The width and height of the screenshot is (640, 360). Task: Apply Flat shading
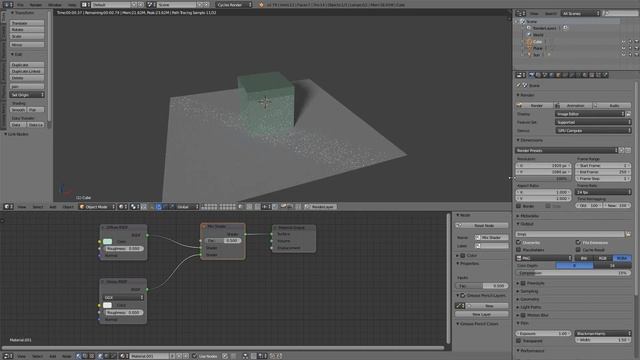coord(36,110)
